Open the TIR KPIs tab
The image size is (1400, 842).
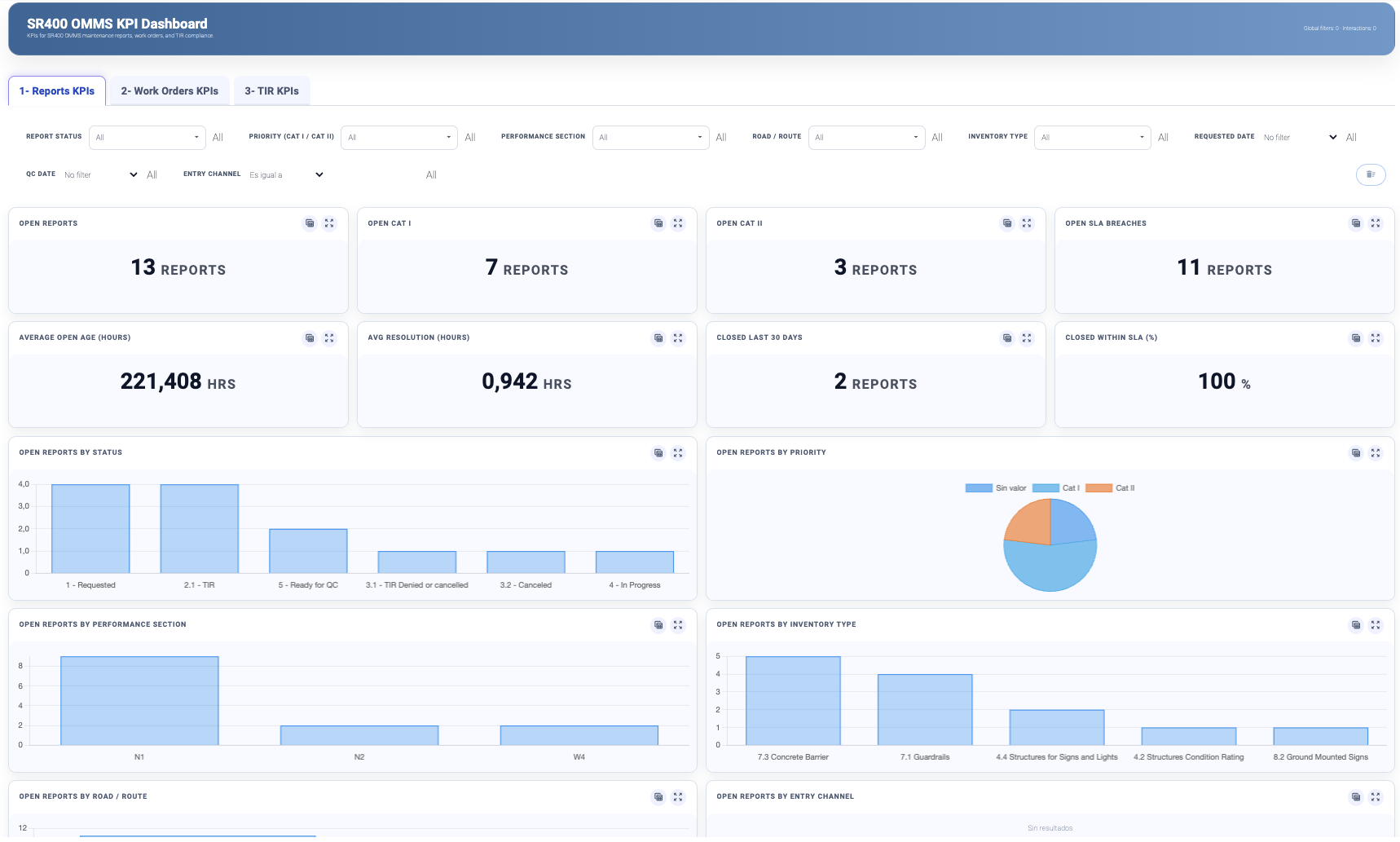pos(271,90)
